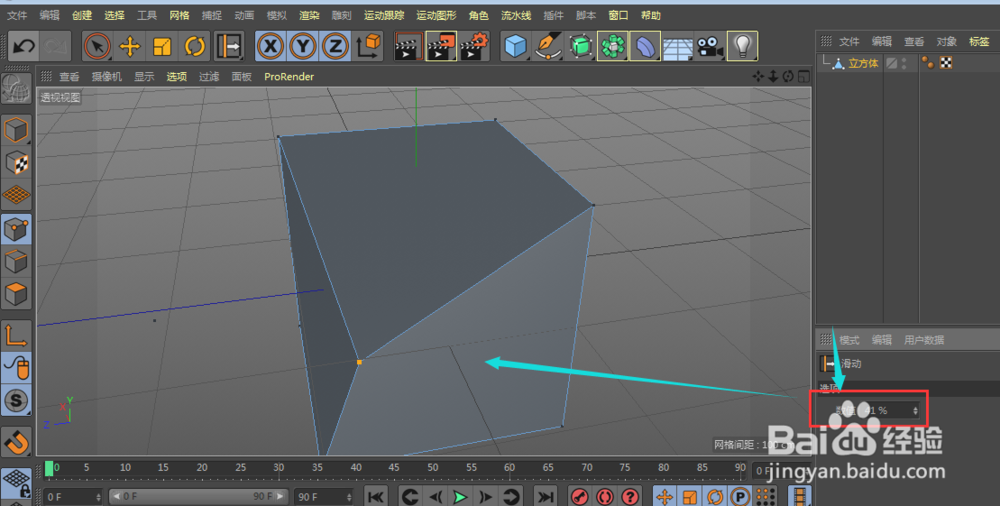Click the Redo arrow icon

(x=56, y=47)
